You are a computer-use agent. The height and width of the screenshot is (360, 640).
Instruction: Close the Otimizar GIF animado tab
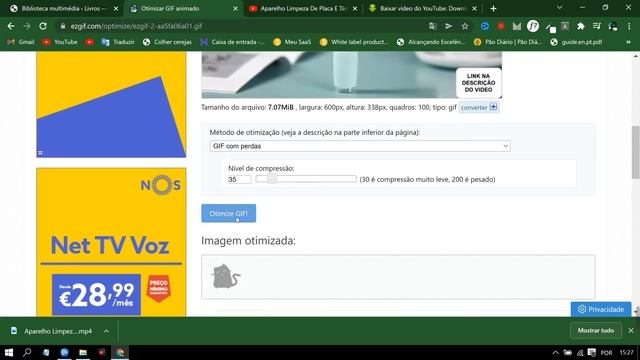tap(235, 9)
